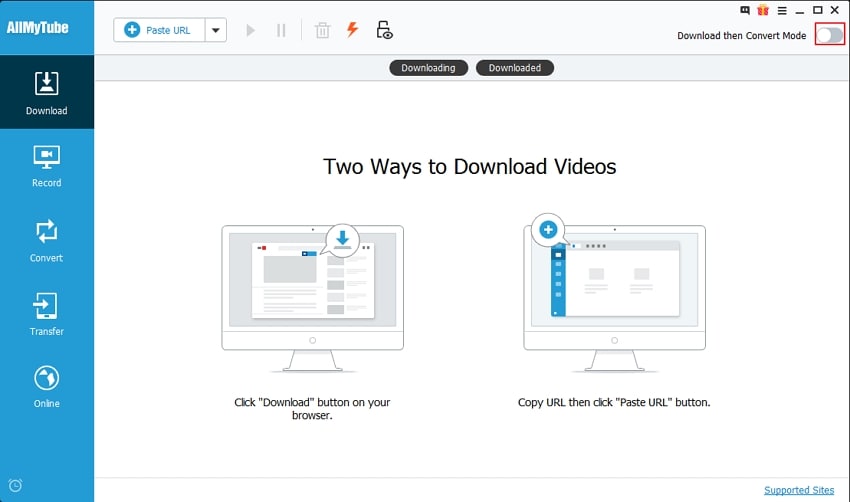Delete selected download with trash icon
Viewport: 850px width, 502px height.
pos(322,30)
